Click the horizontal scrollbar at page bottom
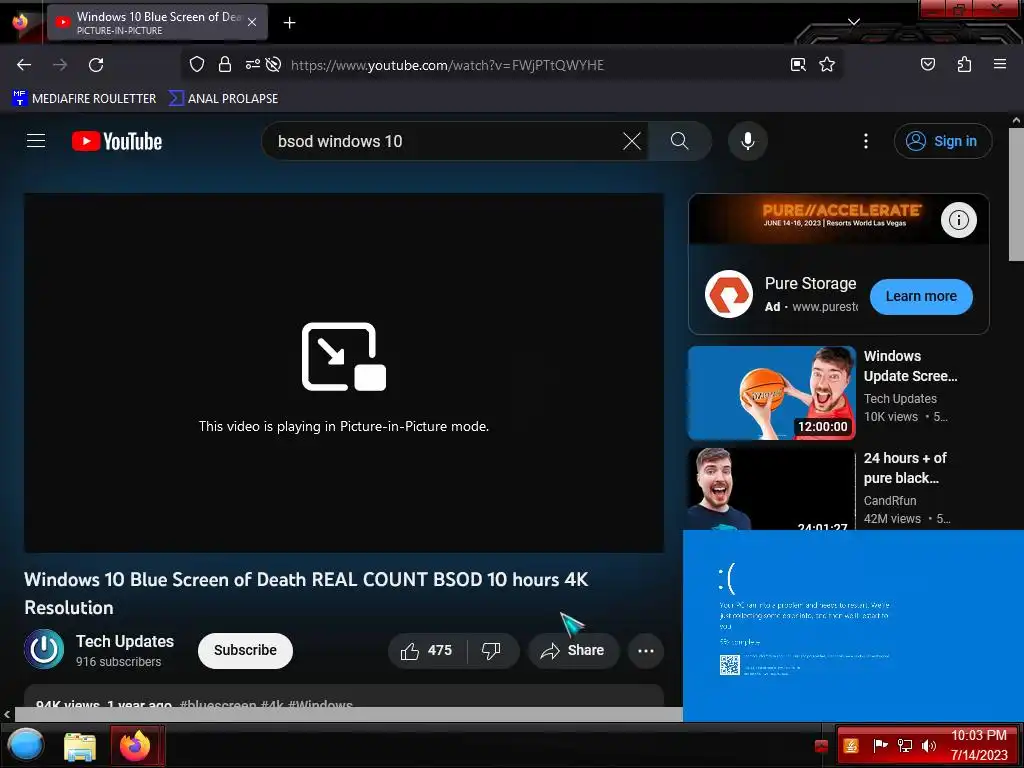1024x768 pixels. (x=349, y=714)
